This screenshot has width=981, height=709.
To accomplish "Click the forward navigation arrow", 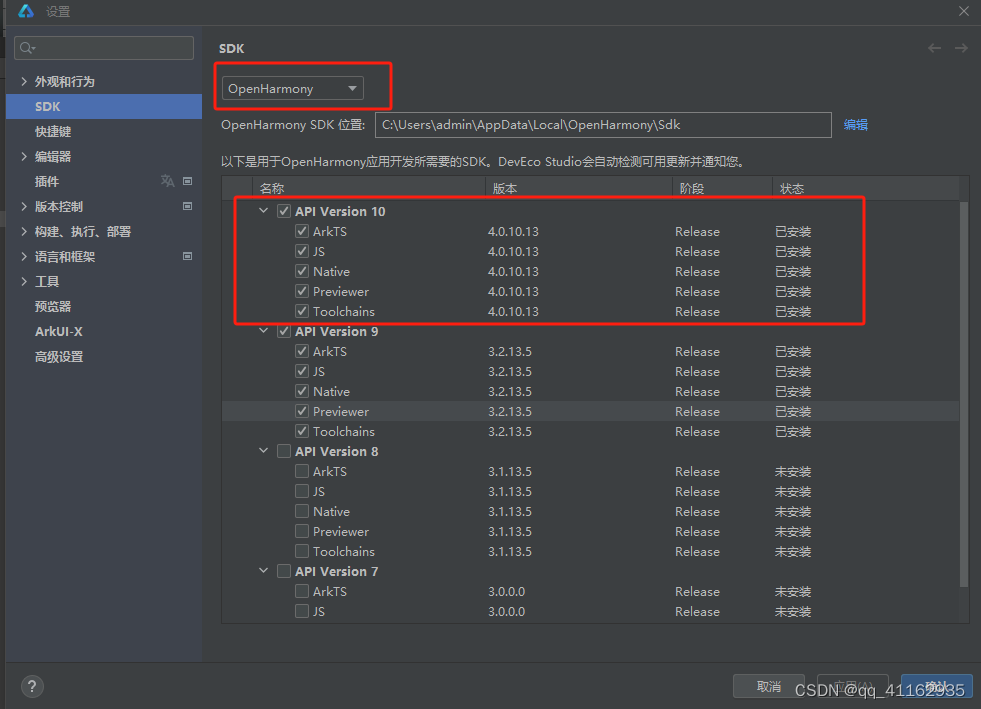I will tap(961, 48).
